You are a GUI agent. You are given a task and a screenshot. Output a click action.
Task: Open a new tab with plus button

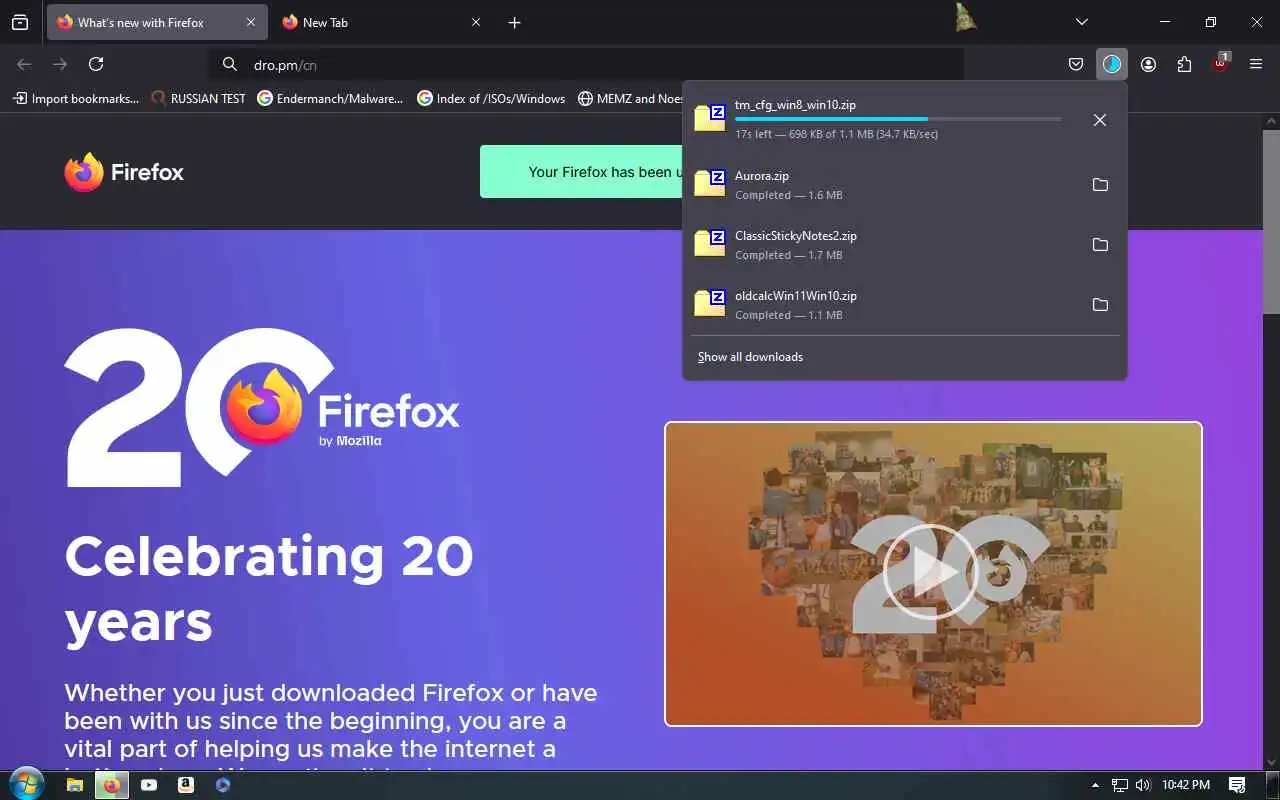tap(514, 22)
